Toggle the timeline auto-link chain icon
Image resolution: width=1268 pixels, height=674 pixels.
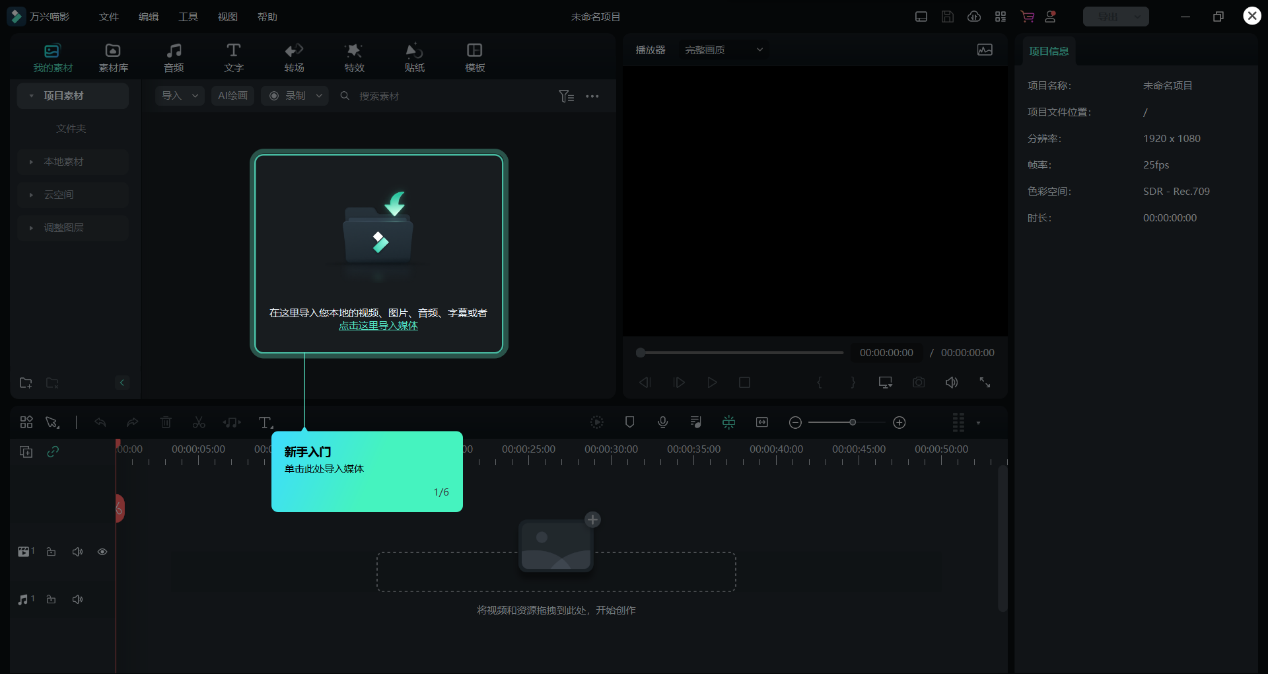[53, 451]
